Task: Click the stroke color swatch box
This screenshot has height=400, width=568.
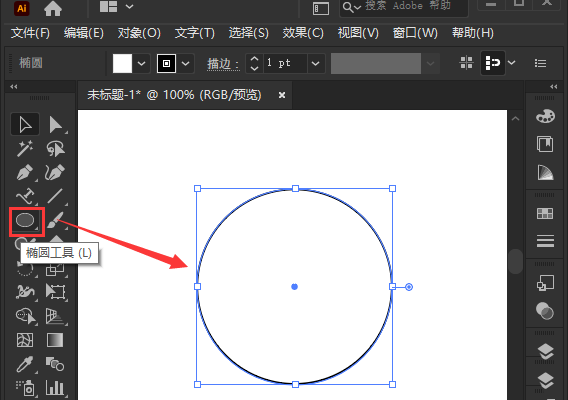Action: pyautogui.click(x=166, y=63)
